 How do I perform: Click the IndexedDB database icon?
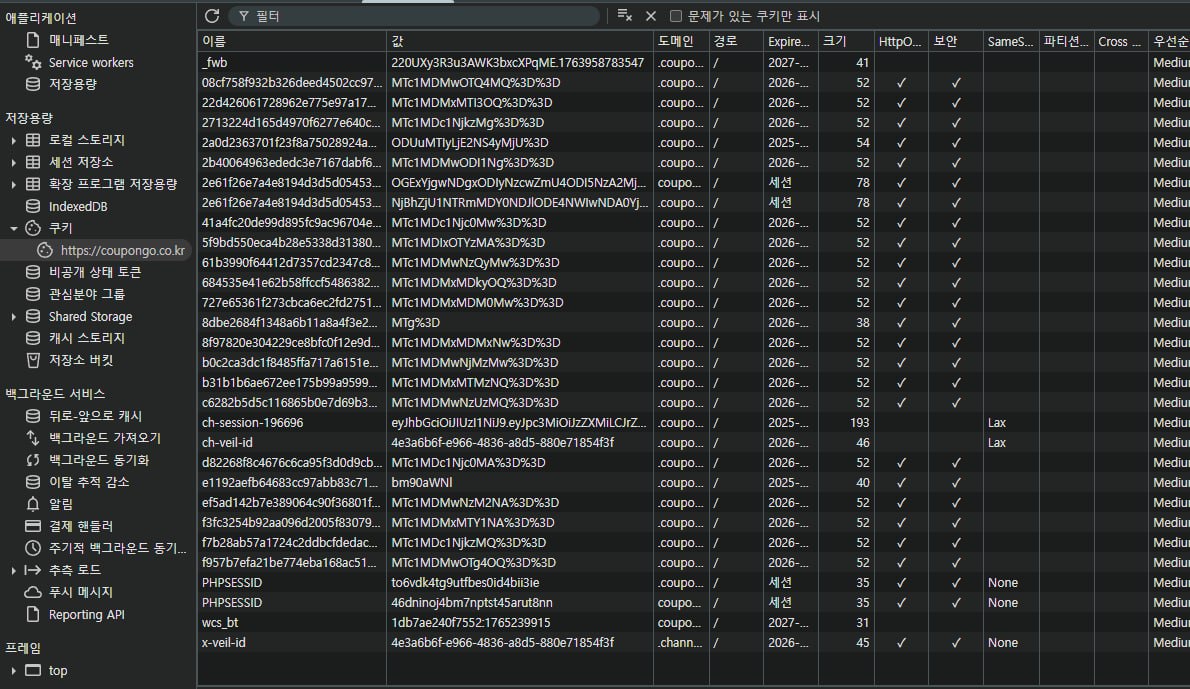[33, 206]
